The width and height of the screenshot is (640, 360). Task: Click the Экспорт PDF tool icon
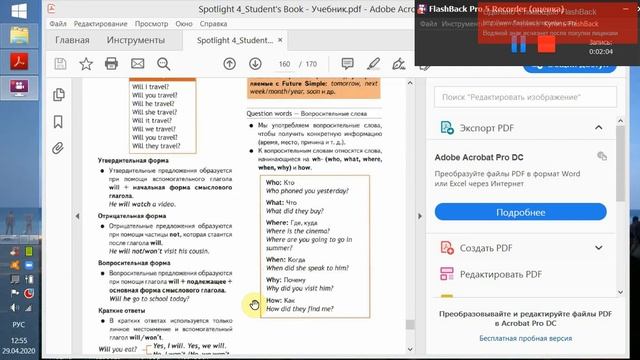[447, 128]
